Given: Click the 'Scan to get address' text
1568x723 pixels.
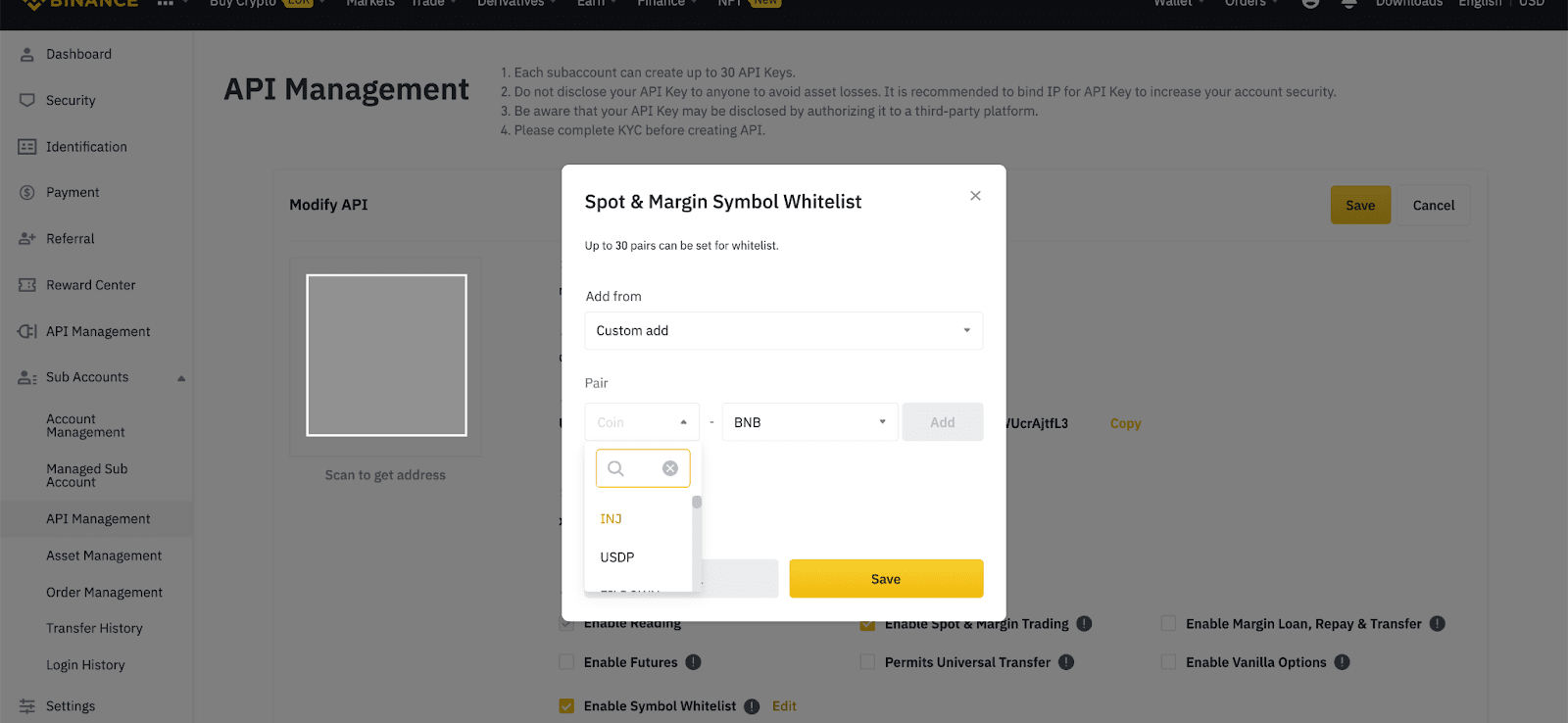Looking at the screenshot, I should 385,475.
